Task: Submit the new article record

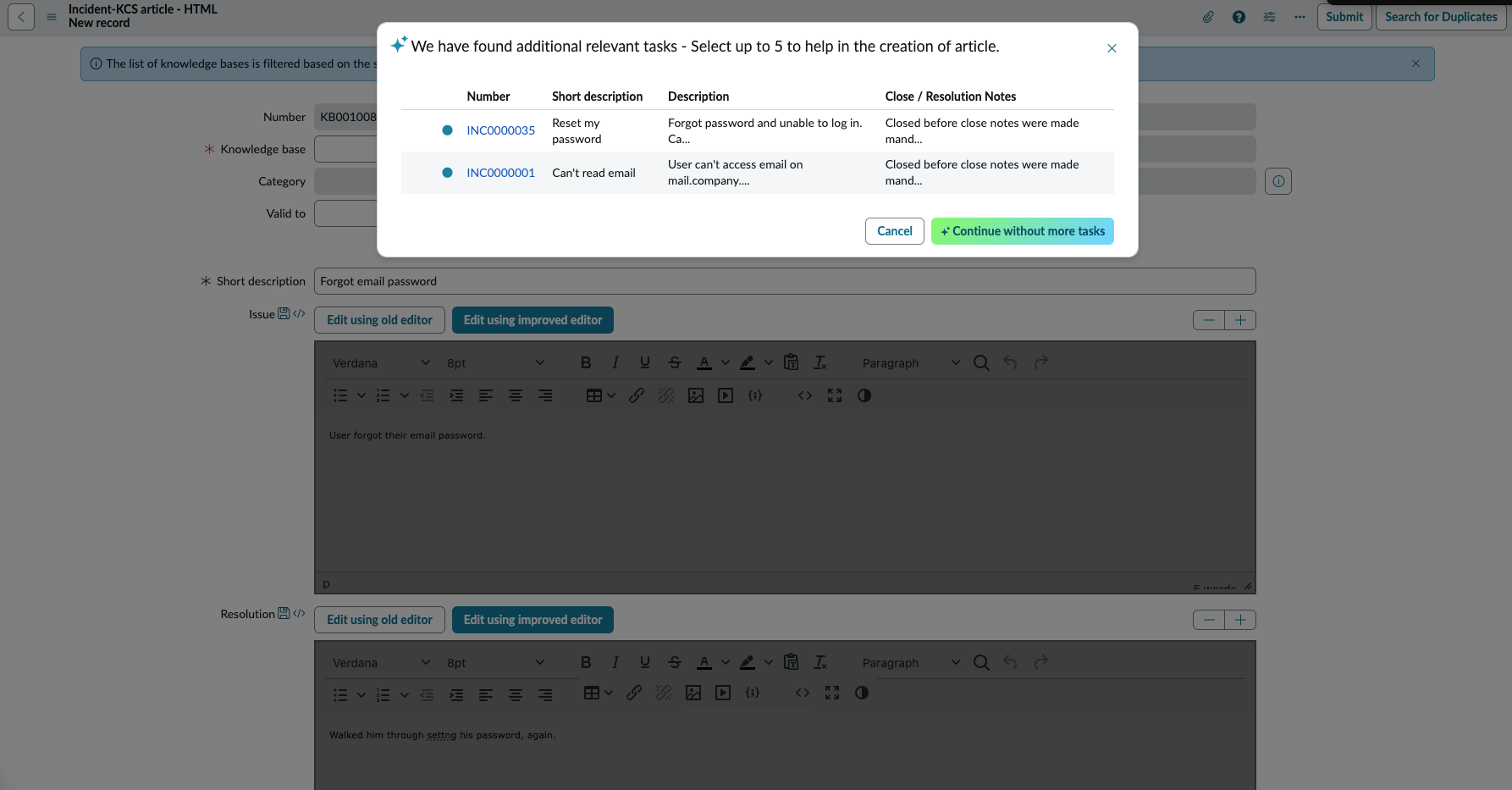Action: click(1344, 17)
